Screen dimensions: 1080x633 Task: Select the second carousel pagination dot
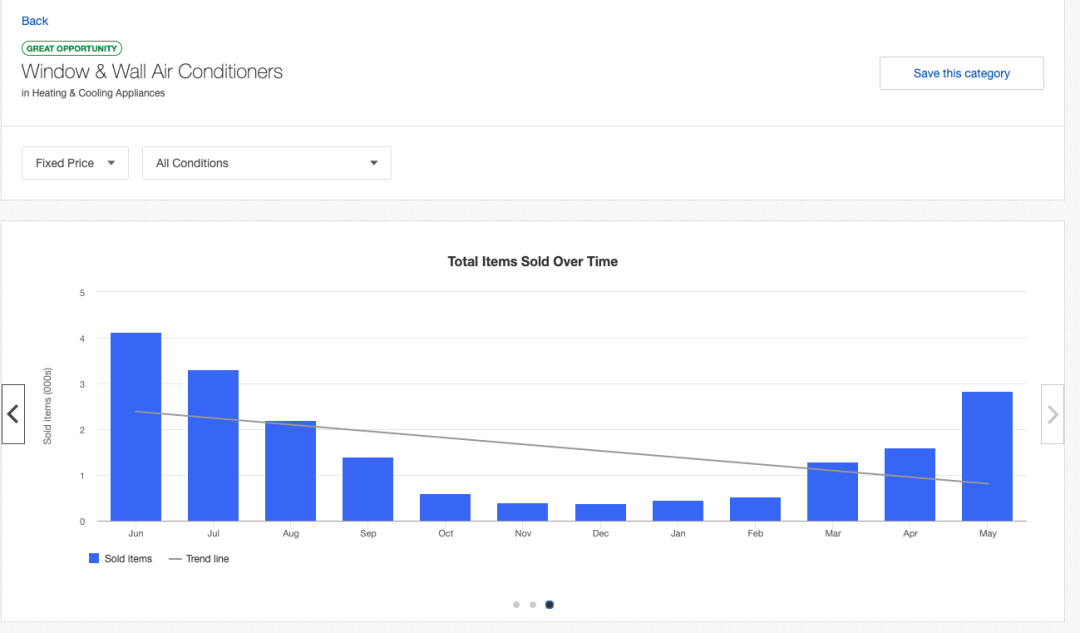coord(533,604)
